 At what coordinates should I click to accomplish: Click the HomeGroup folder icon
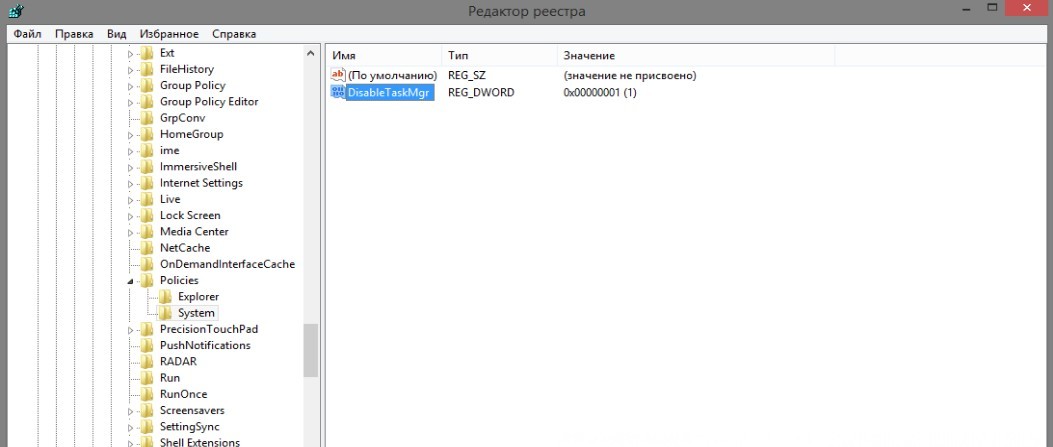coord(147,134)
